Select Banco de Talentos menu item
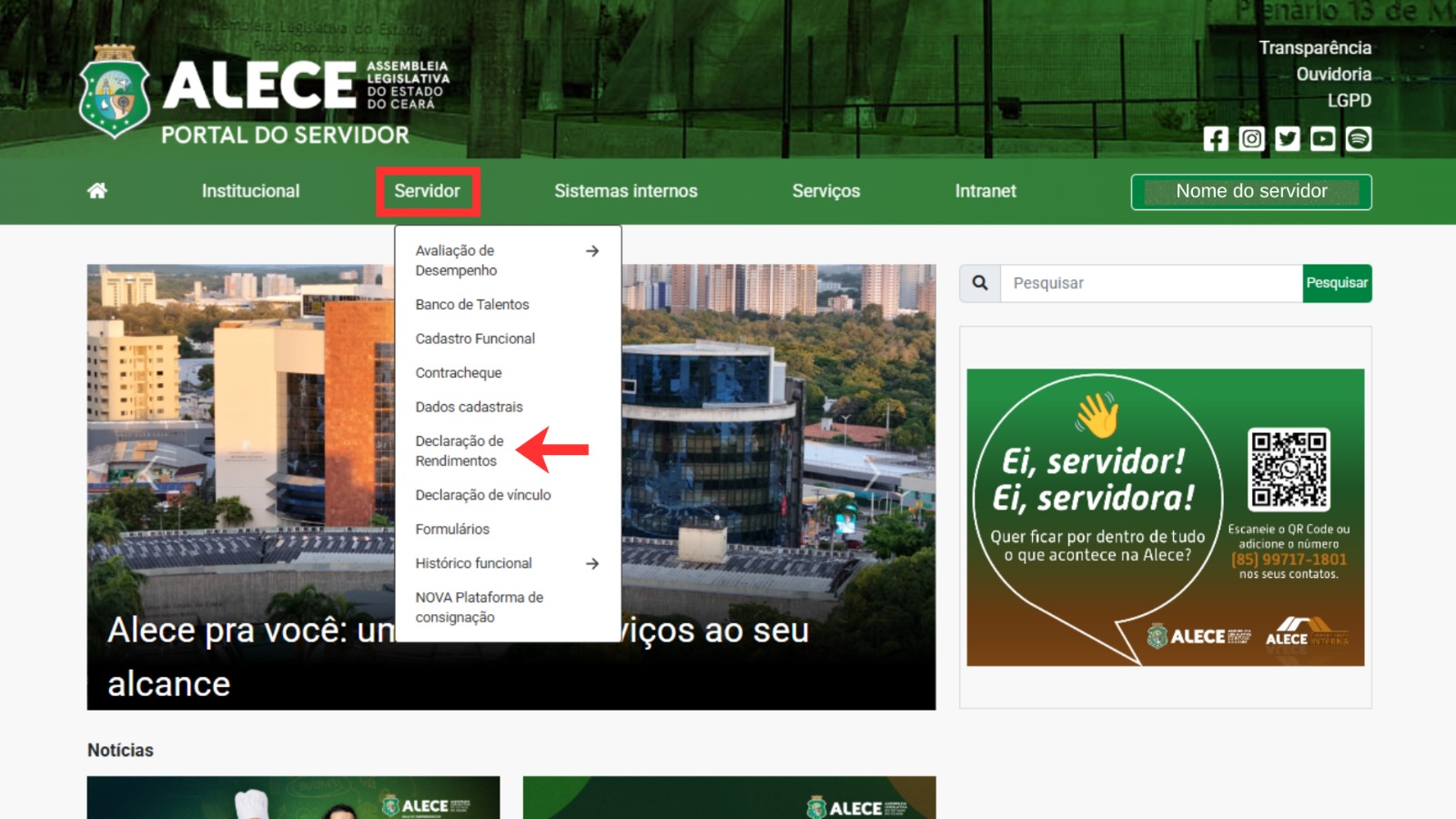The width and height of the screenshot is (1456, 819). coord(472,305)
